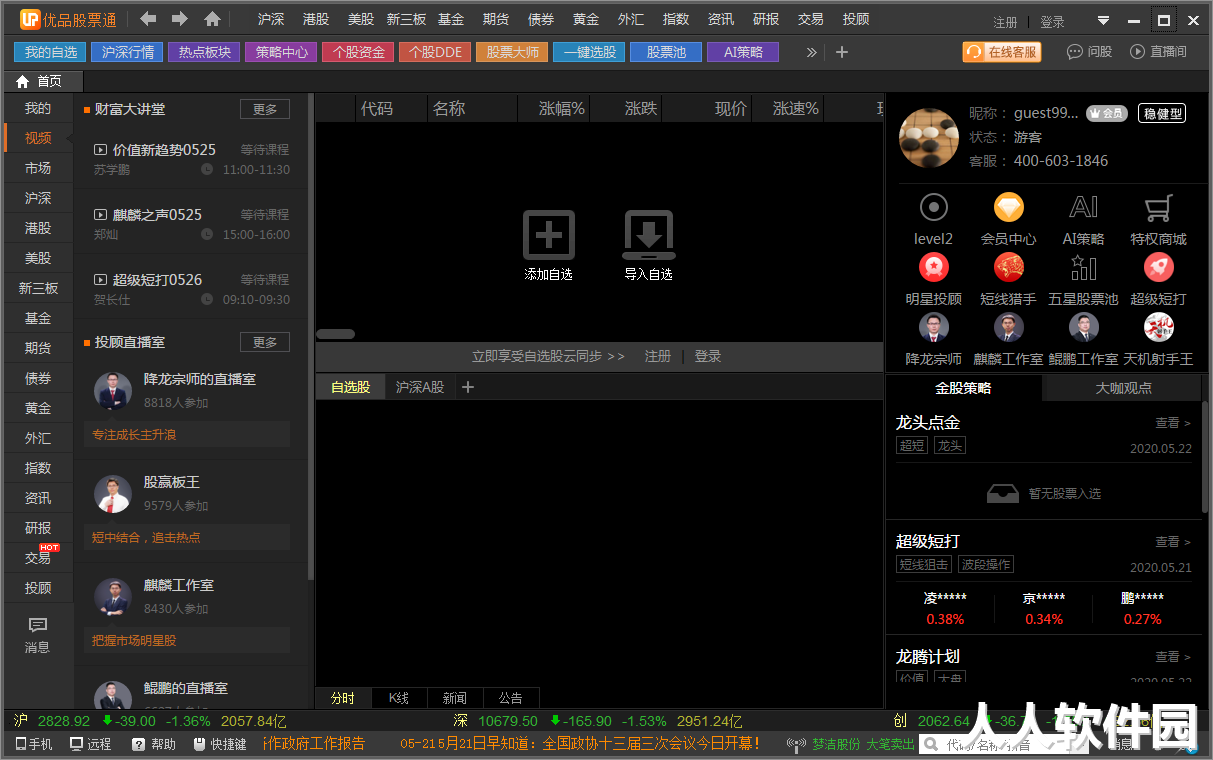Click the 添加自选 plus icon
The height and width of the screenshot is (760, 1213).
click(549, 236)
